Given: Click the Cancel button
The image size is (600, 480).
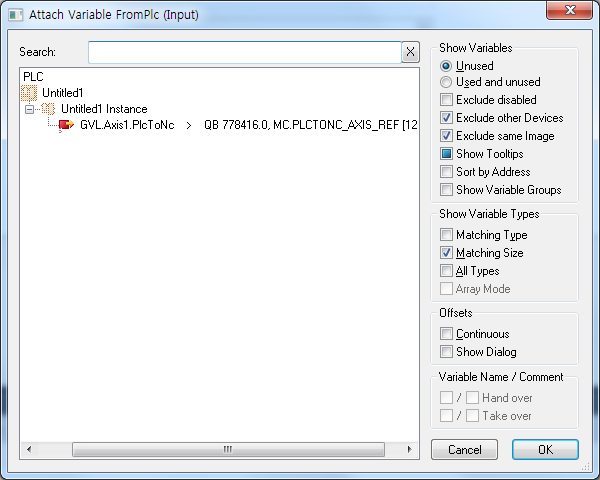Looking at the screenshot, I should click(465, 449).
